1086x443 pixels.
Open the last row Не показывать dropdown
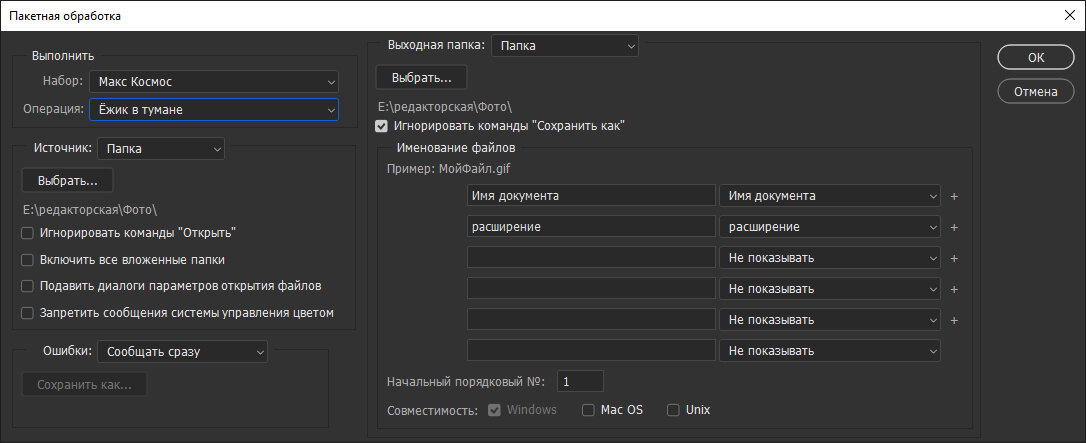coord(830,350)
